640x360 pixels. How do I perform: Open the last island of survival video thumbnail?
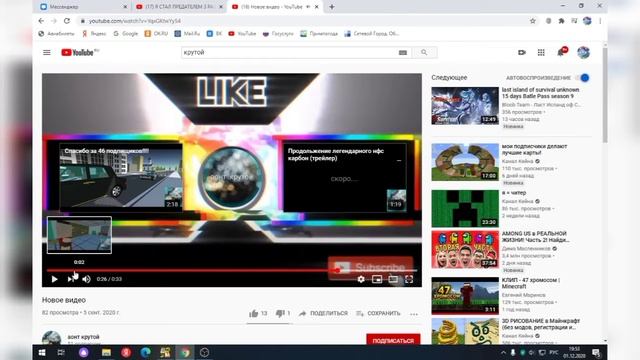[x=465, y=105]
